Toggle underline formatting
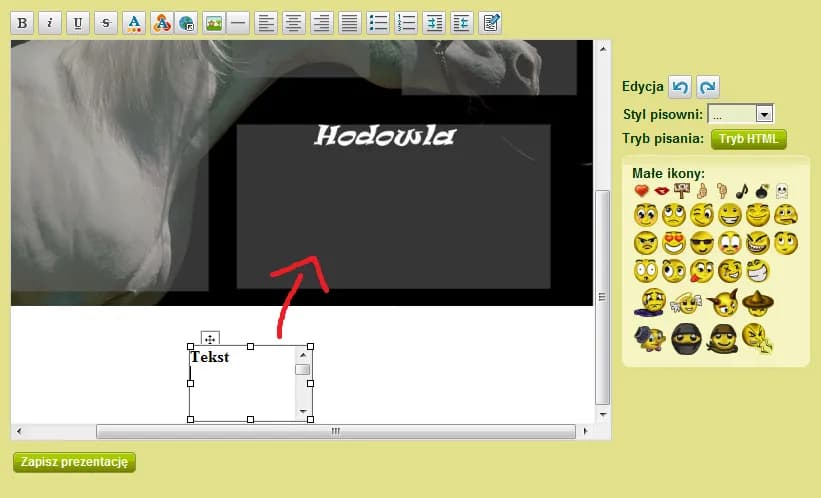The width and height of the screenshot is (821, 498). tap(77, 24)
